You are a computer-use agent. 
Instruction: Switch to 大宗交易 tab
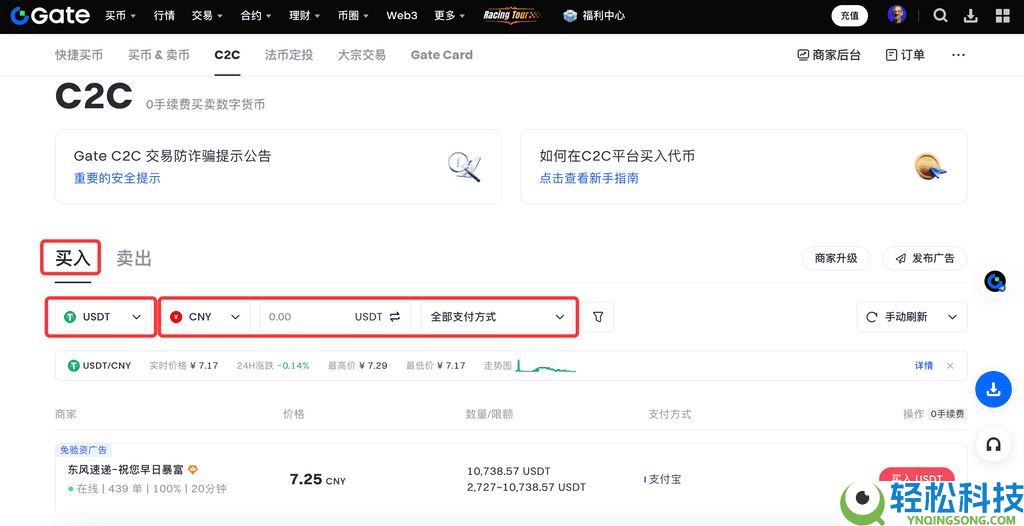[362, 55]
